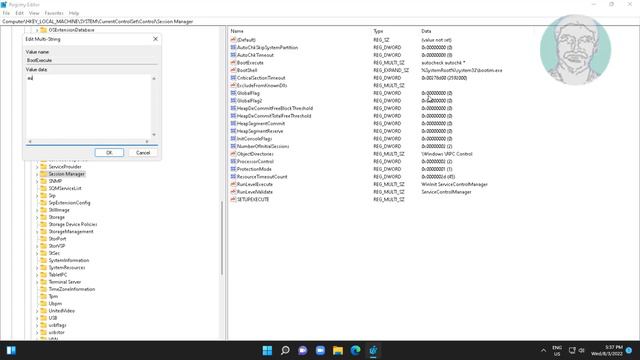
Task: Select the NumberOfInitialSessions value name
Action: click(x=263, y=146)
